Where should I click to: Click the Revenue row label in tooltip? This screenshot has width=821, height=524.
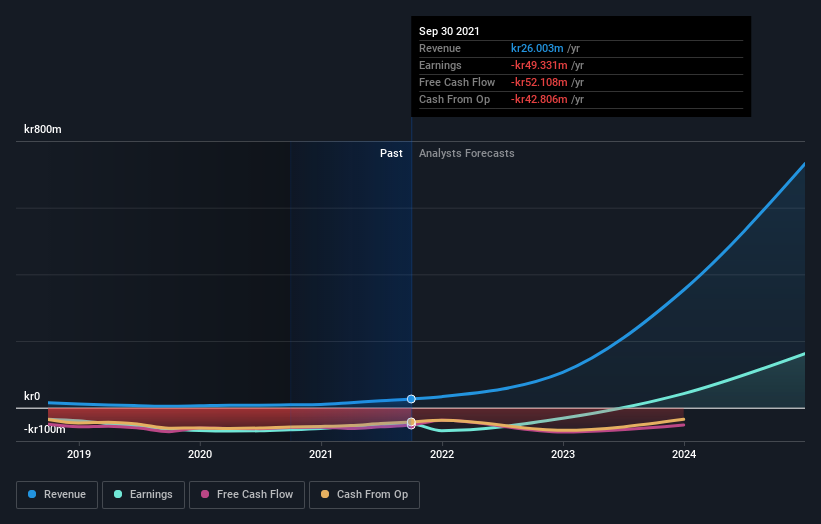440,48
